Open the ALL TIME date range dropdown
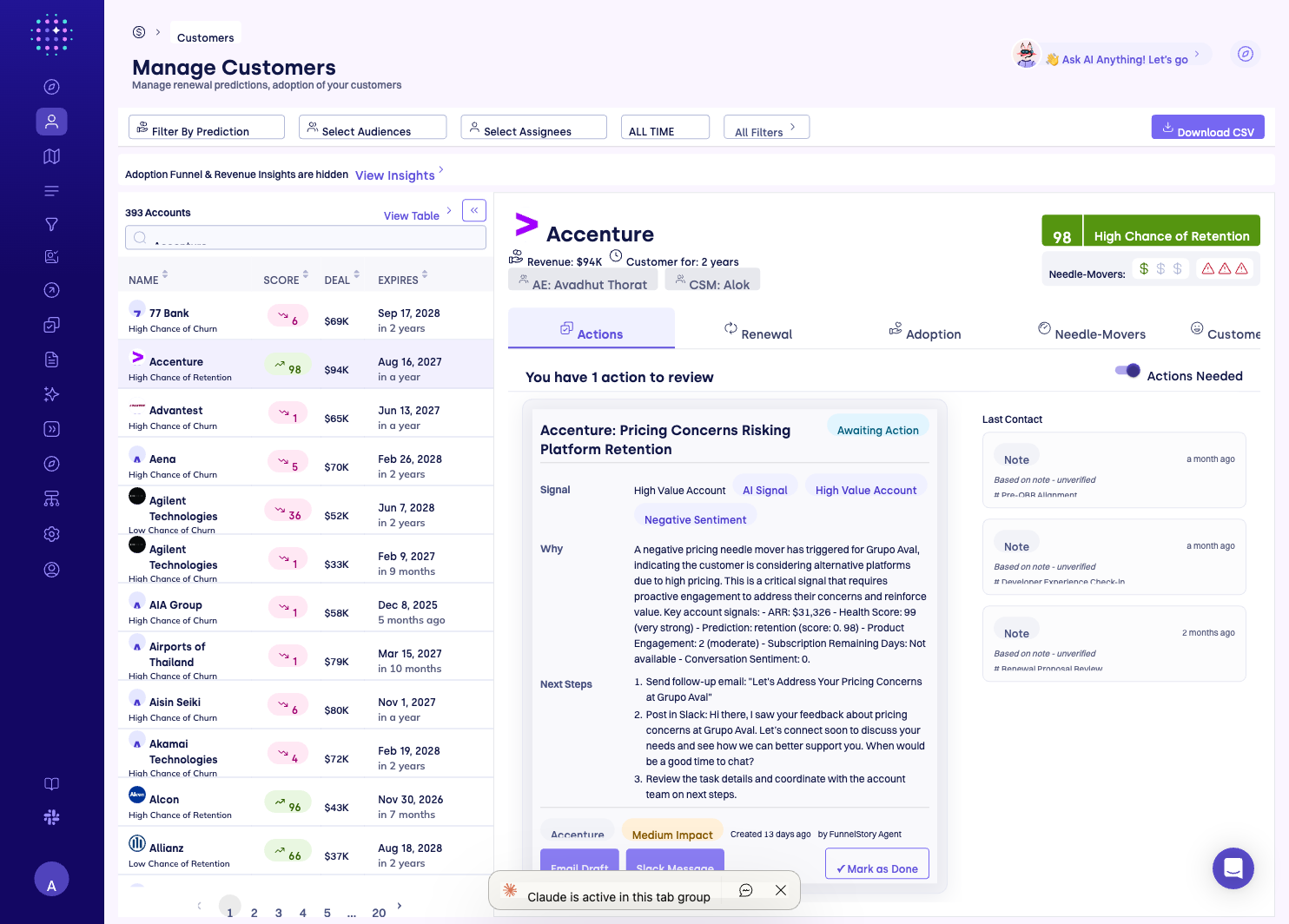The width and height of the screenshot is (1289, 924). (665, 128)
